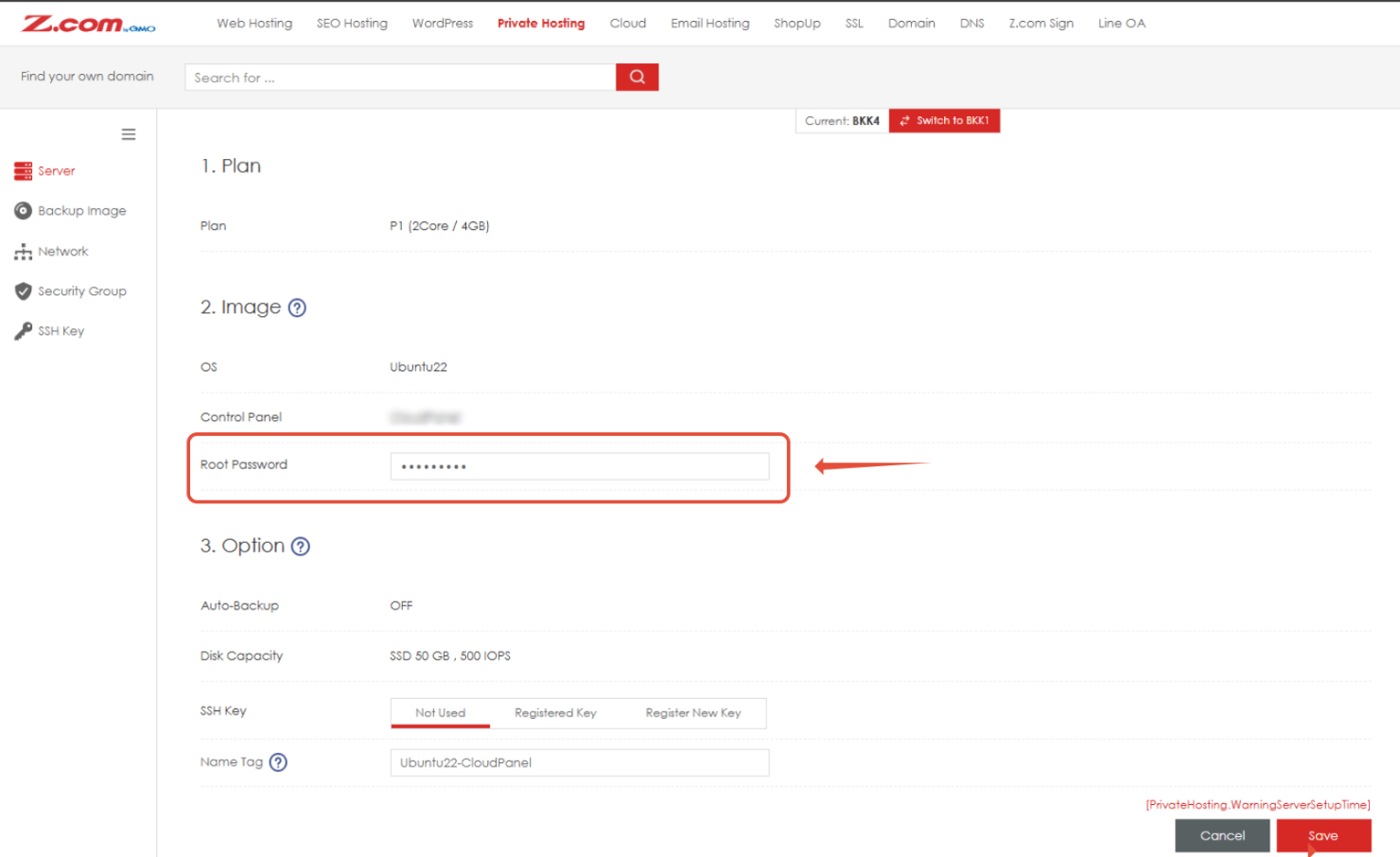Open Backup Image label in sidebar
The height and width of the screenshot is (857, 1400).
tap(82, 211)
